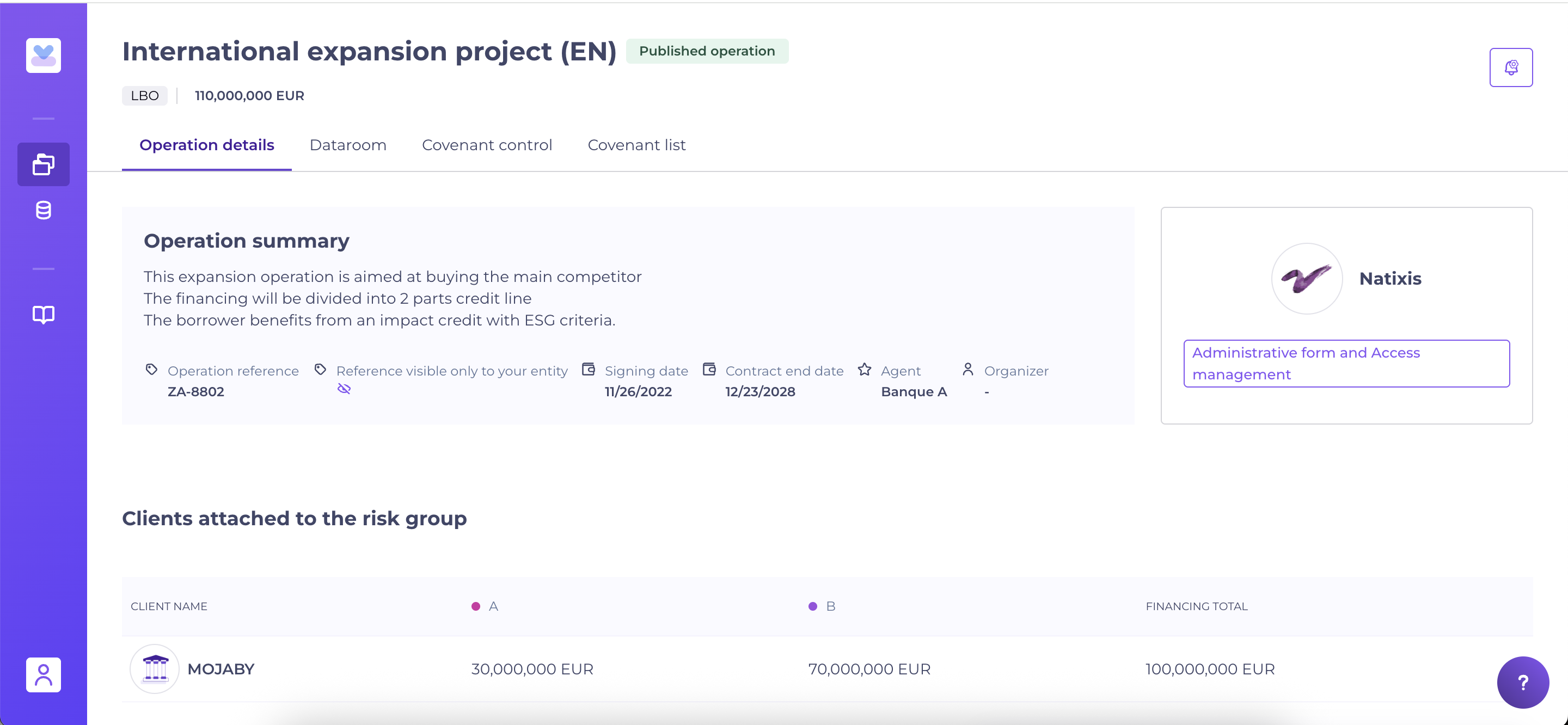The width and height of the screenshot is (1568, 725).
Task: Click the purple dot for tranche B
Action: 813,606
